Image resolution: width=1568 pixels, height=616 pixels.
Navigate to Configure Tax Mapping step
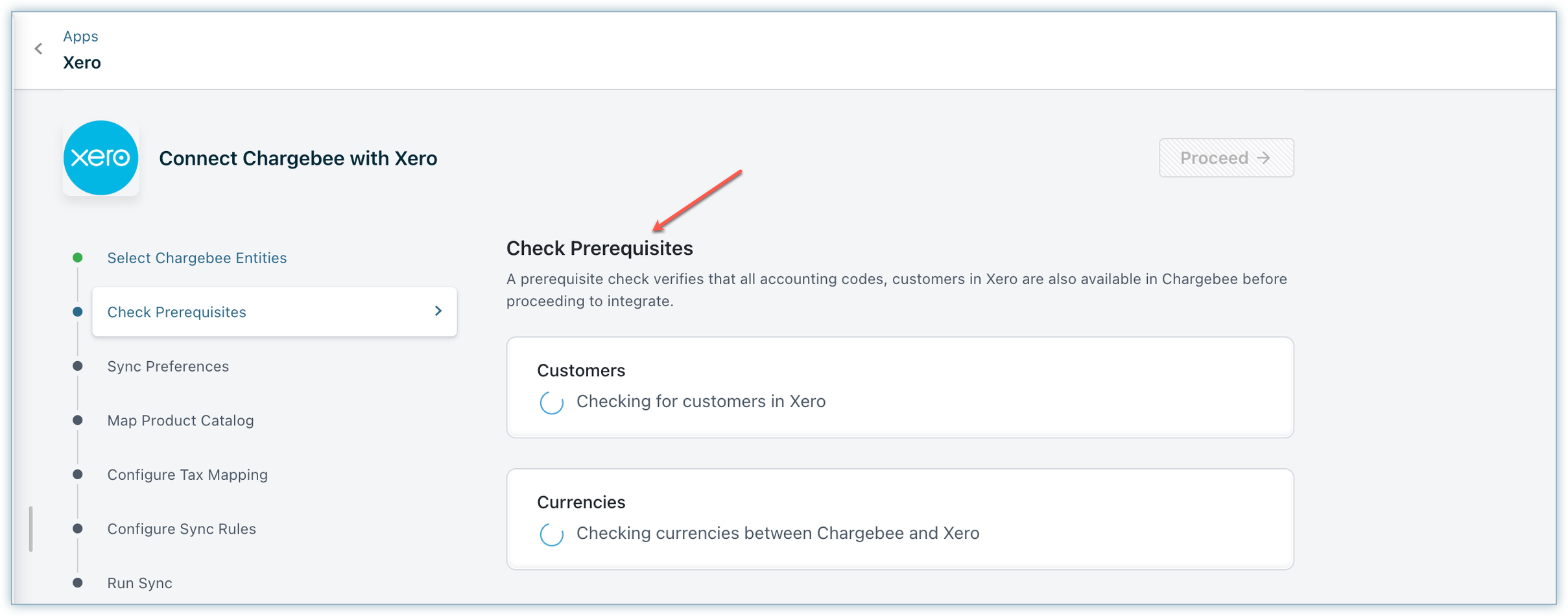click(x=187, y=475)
